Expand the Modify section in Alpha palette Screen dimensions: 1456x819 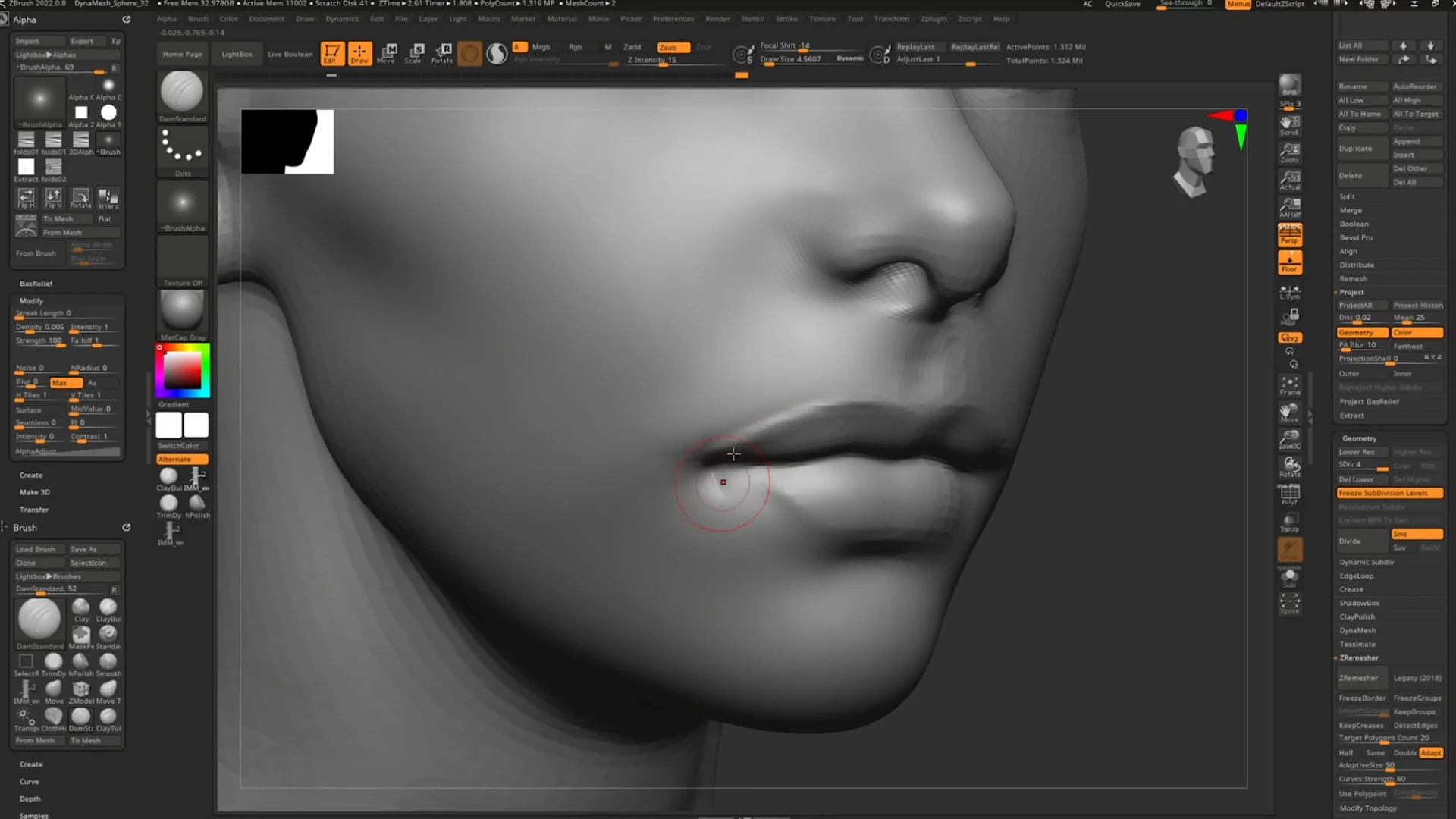pyautogui.click(x=31, y=301)
